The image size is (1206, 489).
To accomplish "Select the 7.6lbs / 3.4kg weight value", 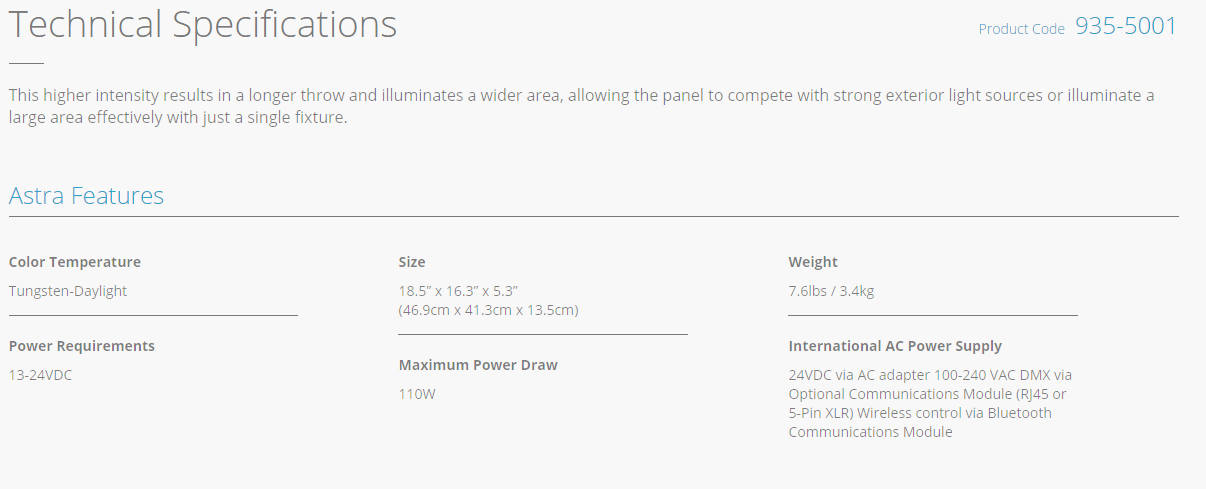I will [x=831, y=291].
